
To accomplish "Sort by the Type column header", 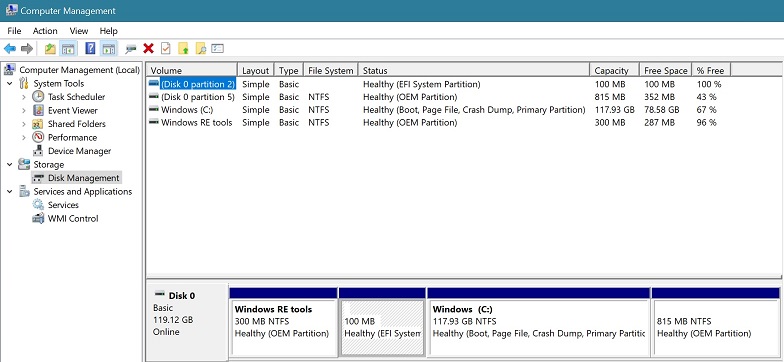I will pos(289,70).
